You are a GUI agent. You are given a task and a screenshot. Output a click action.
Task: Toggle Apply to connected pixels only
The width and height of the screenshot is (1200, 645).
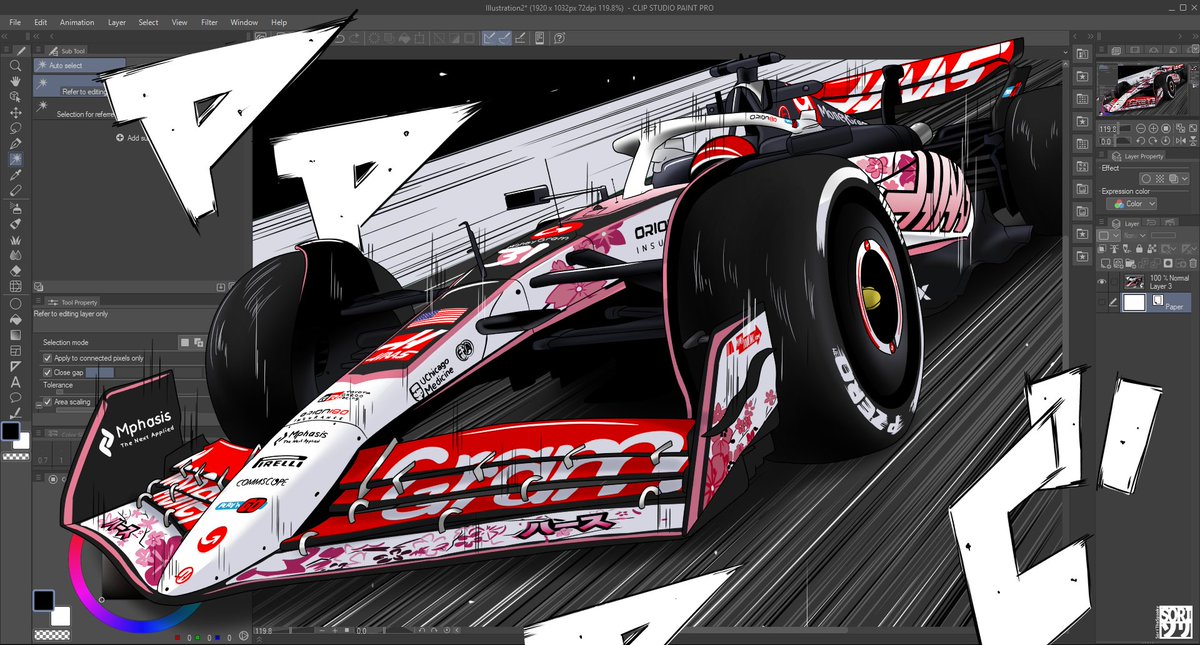pyautogui.click(x=47, y=357)
